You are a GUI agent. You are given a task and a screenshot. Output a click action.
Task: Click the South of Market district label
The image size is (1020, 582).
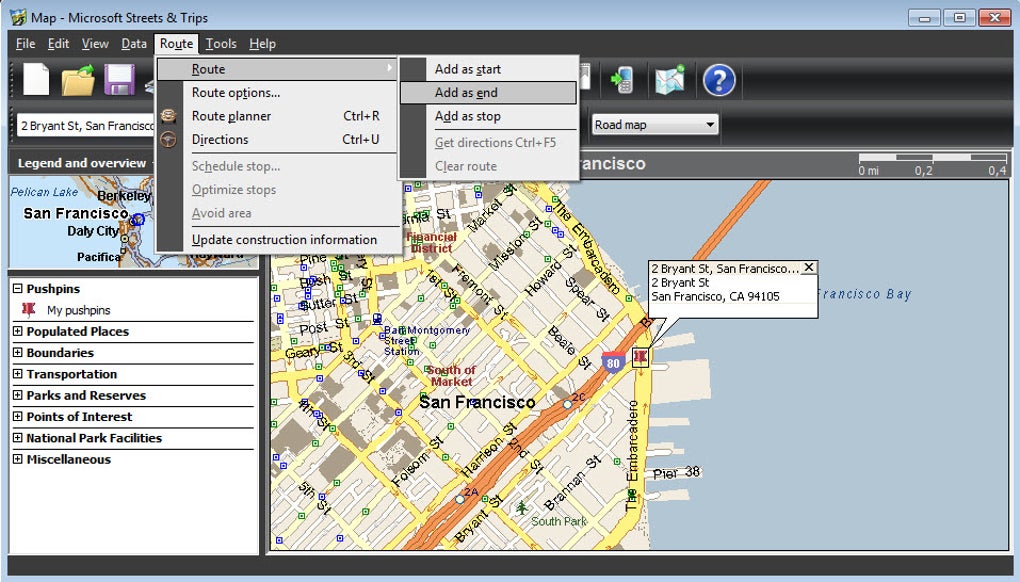tap(451, 376)
